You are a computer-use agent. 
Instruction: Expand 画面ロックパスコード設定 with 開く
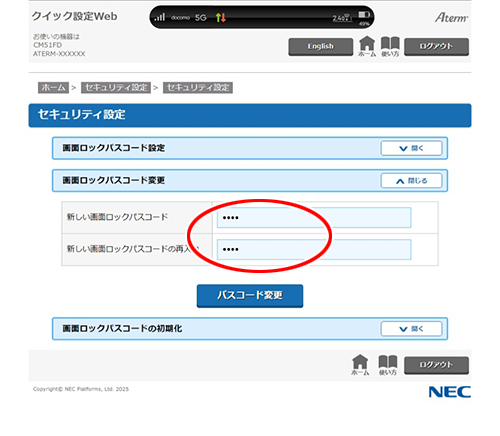coord(411,148)
